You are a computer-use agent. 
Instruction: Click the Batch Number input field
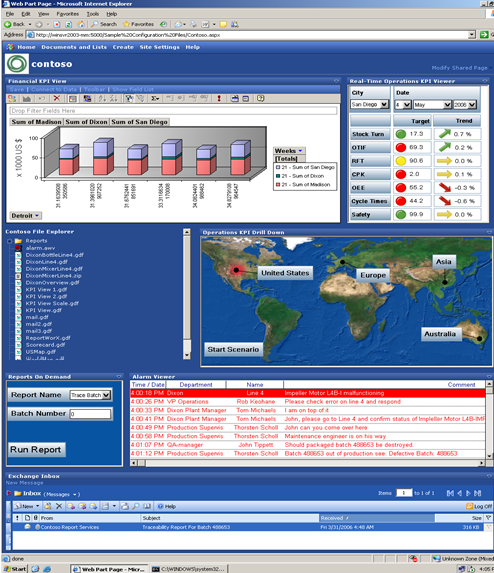[90, 414]
